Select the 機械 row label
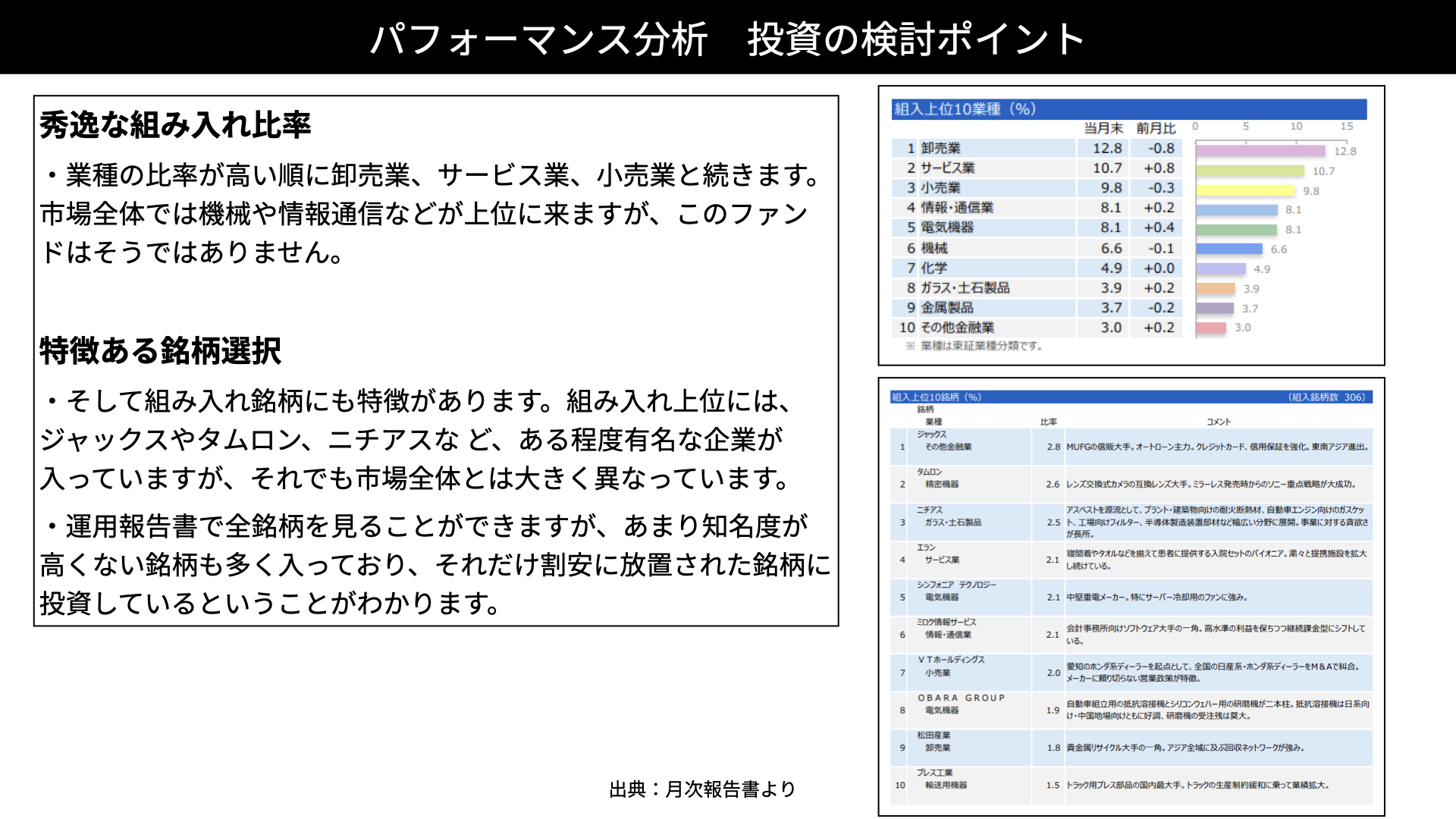This screenshot has width=1456, height=819. [934, 248]
